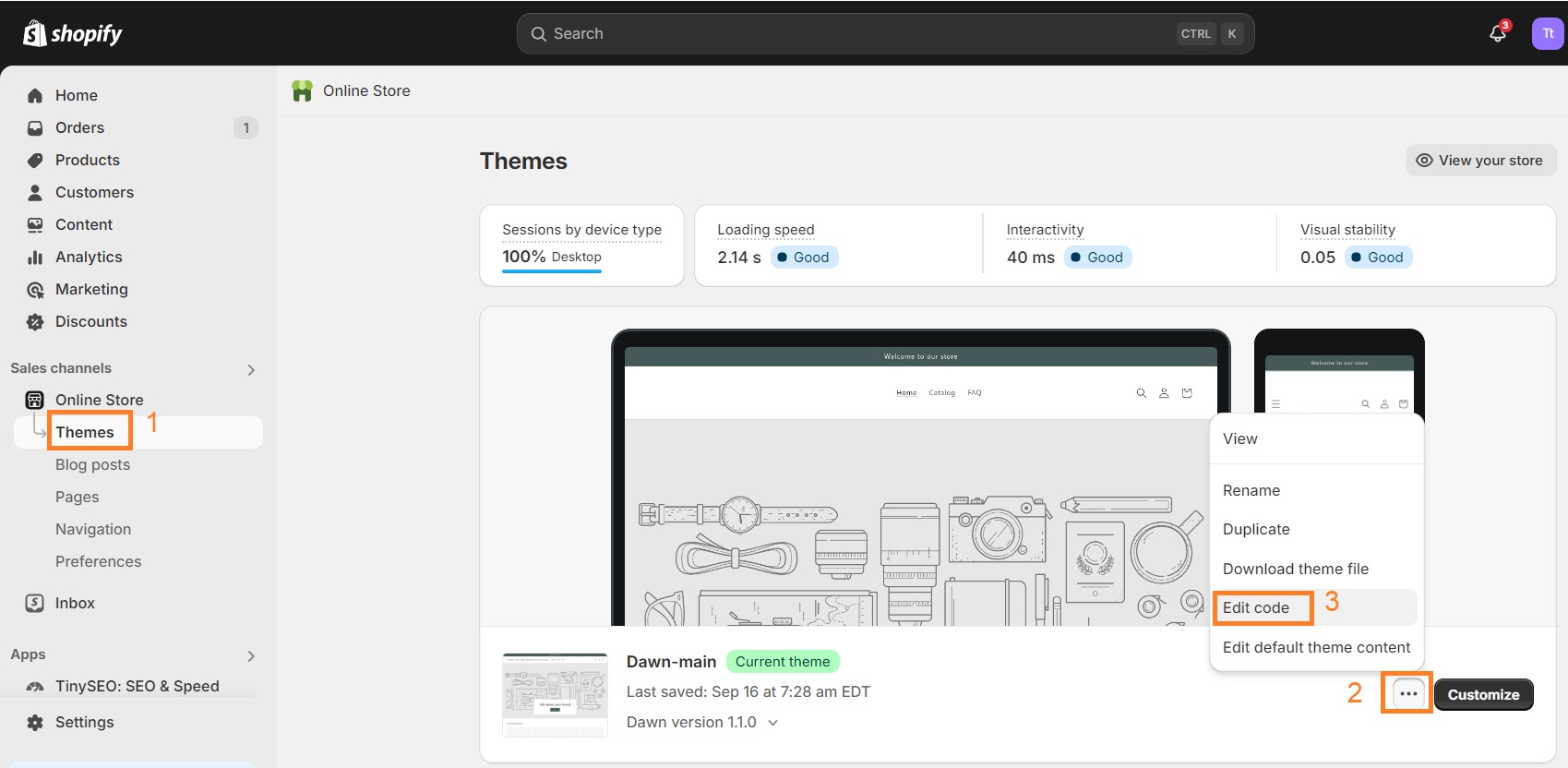The width and height of the screenshot is (1568, 768).
Task: Click the Discounts badge icon
Action: pyautogui.click(x=35, y=321)
